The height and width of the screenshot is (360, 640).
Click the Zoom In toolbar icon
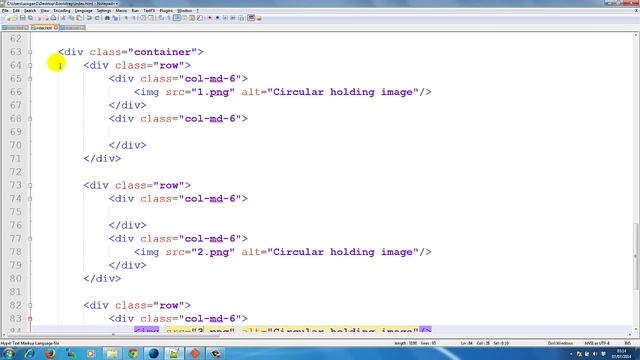click(x=125, y=18)
